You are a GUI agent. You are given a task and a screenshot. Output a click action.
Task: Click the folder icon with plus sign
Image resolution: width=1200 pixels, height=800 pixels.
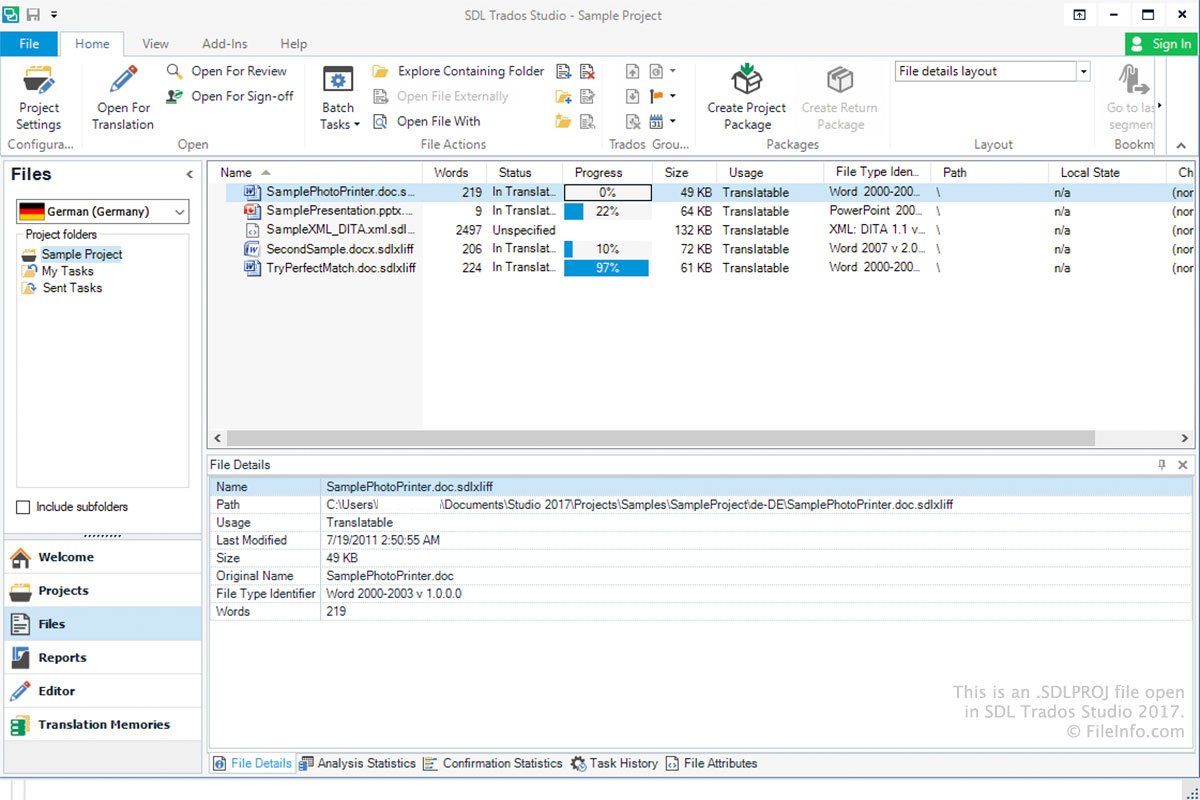pos(564,96)
